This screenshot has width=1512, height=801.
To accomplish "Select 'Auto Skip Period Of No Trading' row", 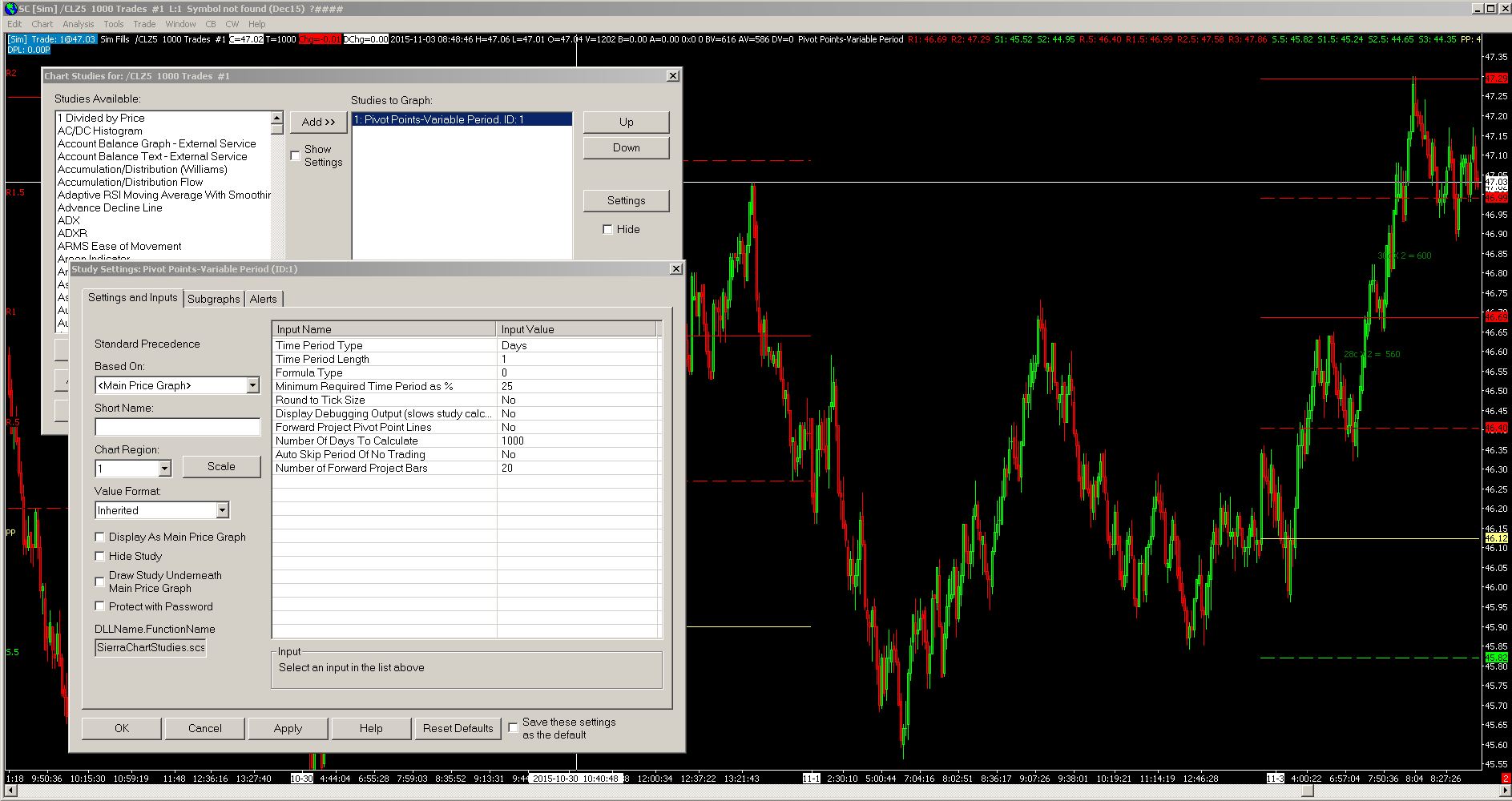I will click(x=466, y=454).
